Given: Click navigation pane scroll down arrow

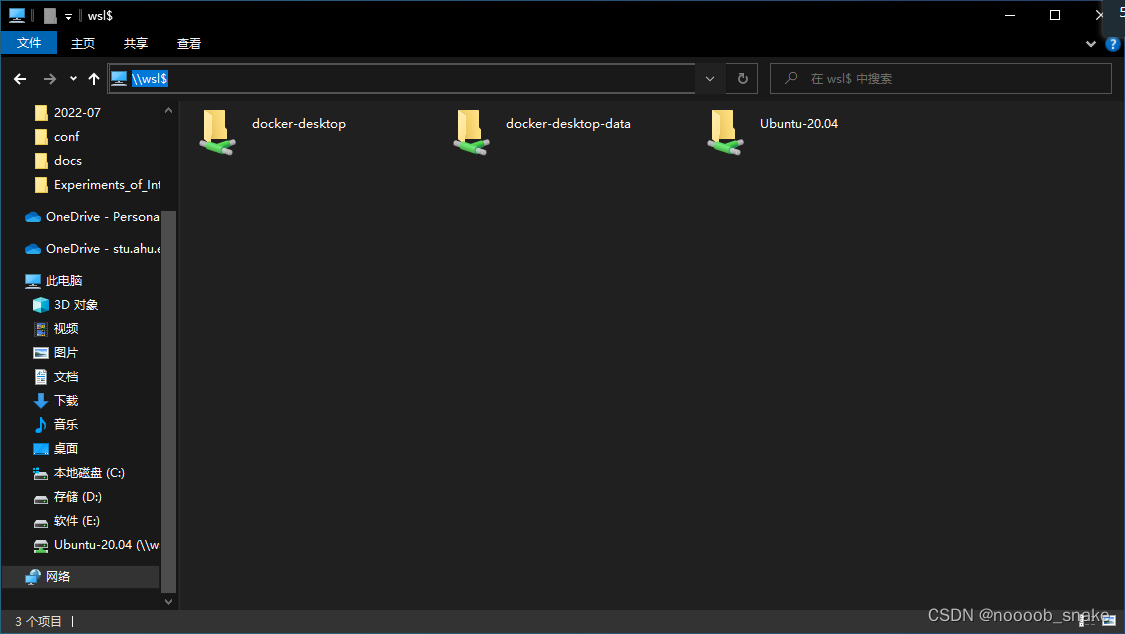Looking at the screenshot, I should (x=168, y=602).
